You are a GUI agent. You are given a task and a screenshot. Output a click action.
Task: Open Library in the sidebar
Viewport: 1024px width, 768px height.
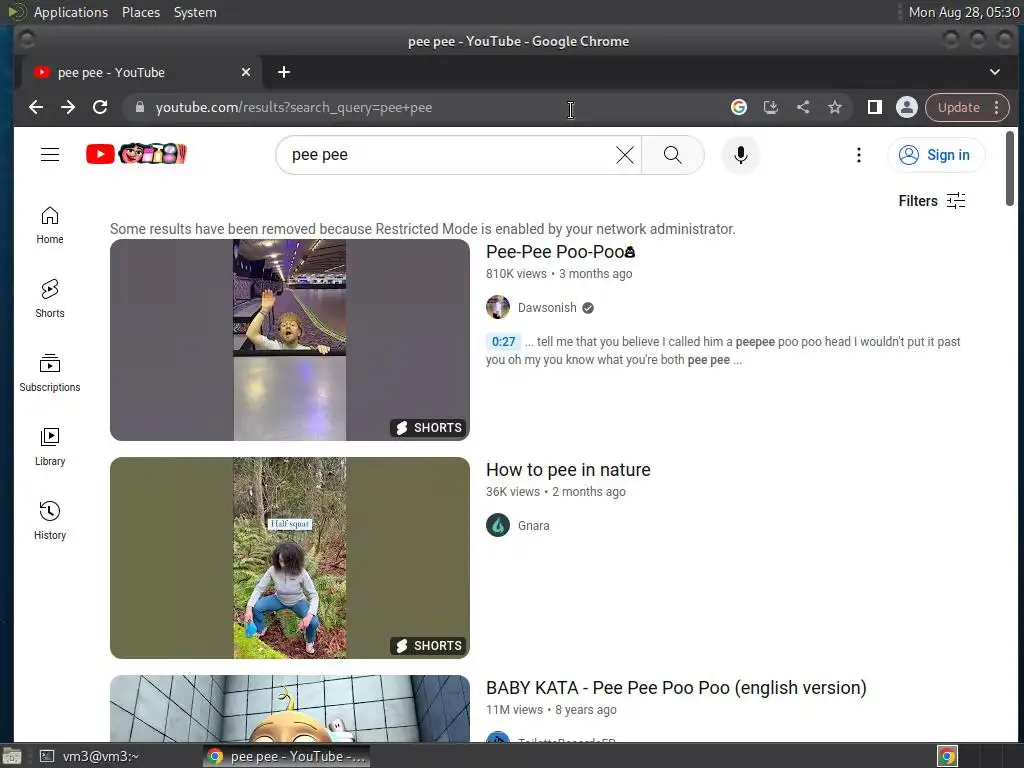[x=50, y=447]
